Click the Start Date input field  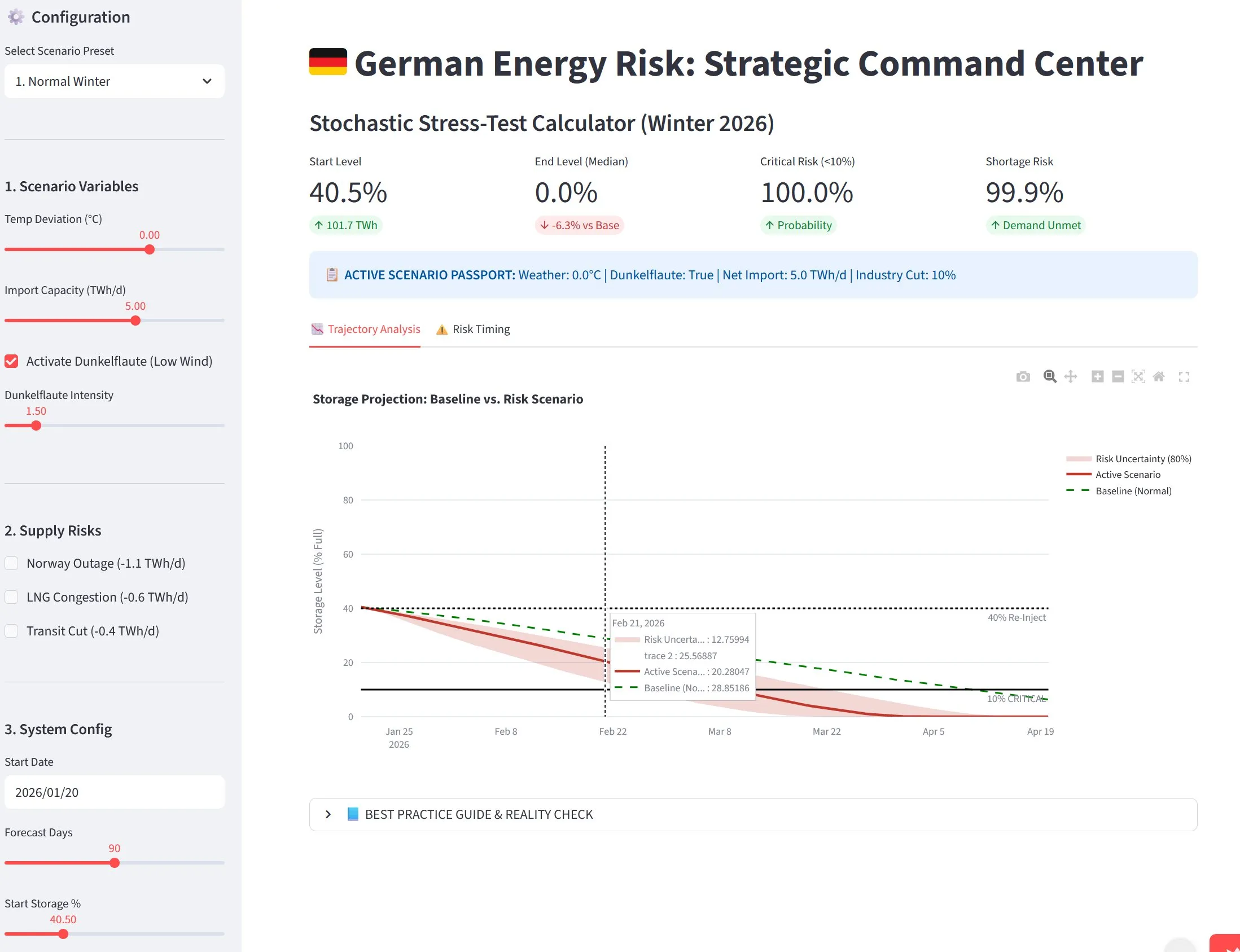[114, 792]
